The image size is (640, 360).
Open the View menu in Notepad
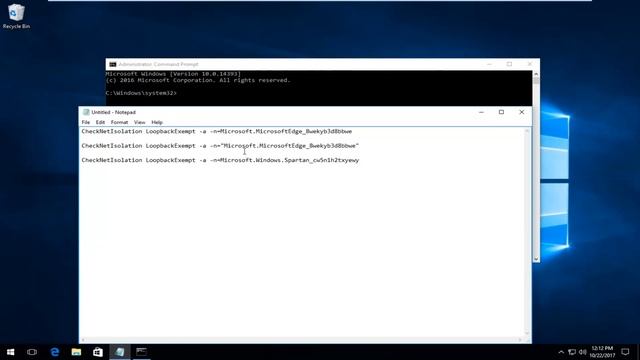(x=140, y=122)
